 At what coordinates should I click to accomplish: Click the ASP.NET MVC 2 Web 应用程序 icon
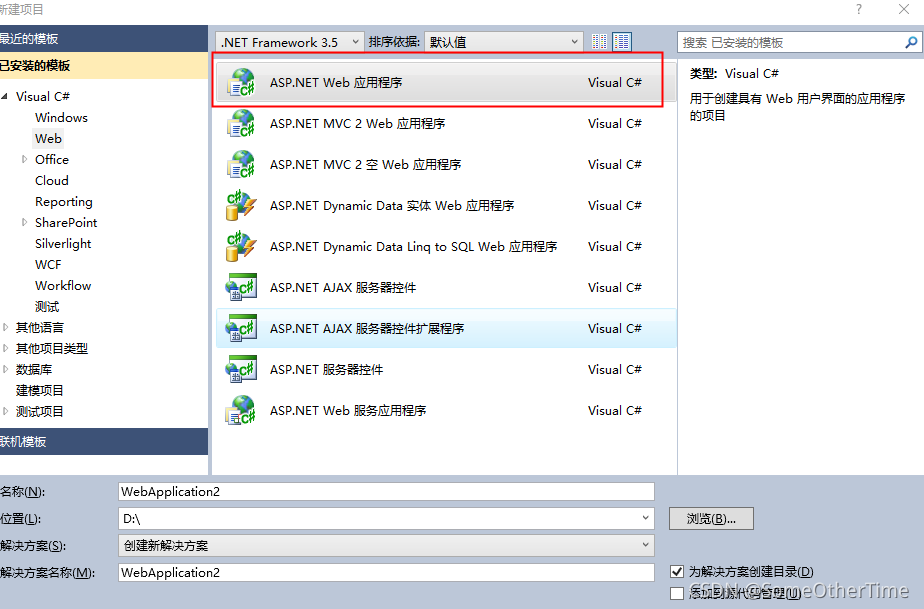(x=242, y=124)
